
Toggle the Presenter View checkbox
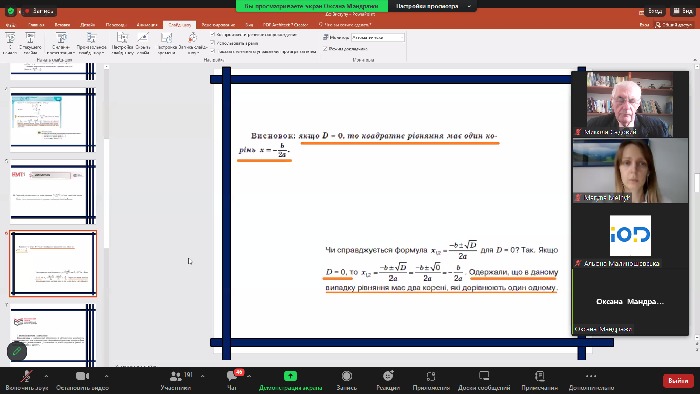(325, 48)
